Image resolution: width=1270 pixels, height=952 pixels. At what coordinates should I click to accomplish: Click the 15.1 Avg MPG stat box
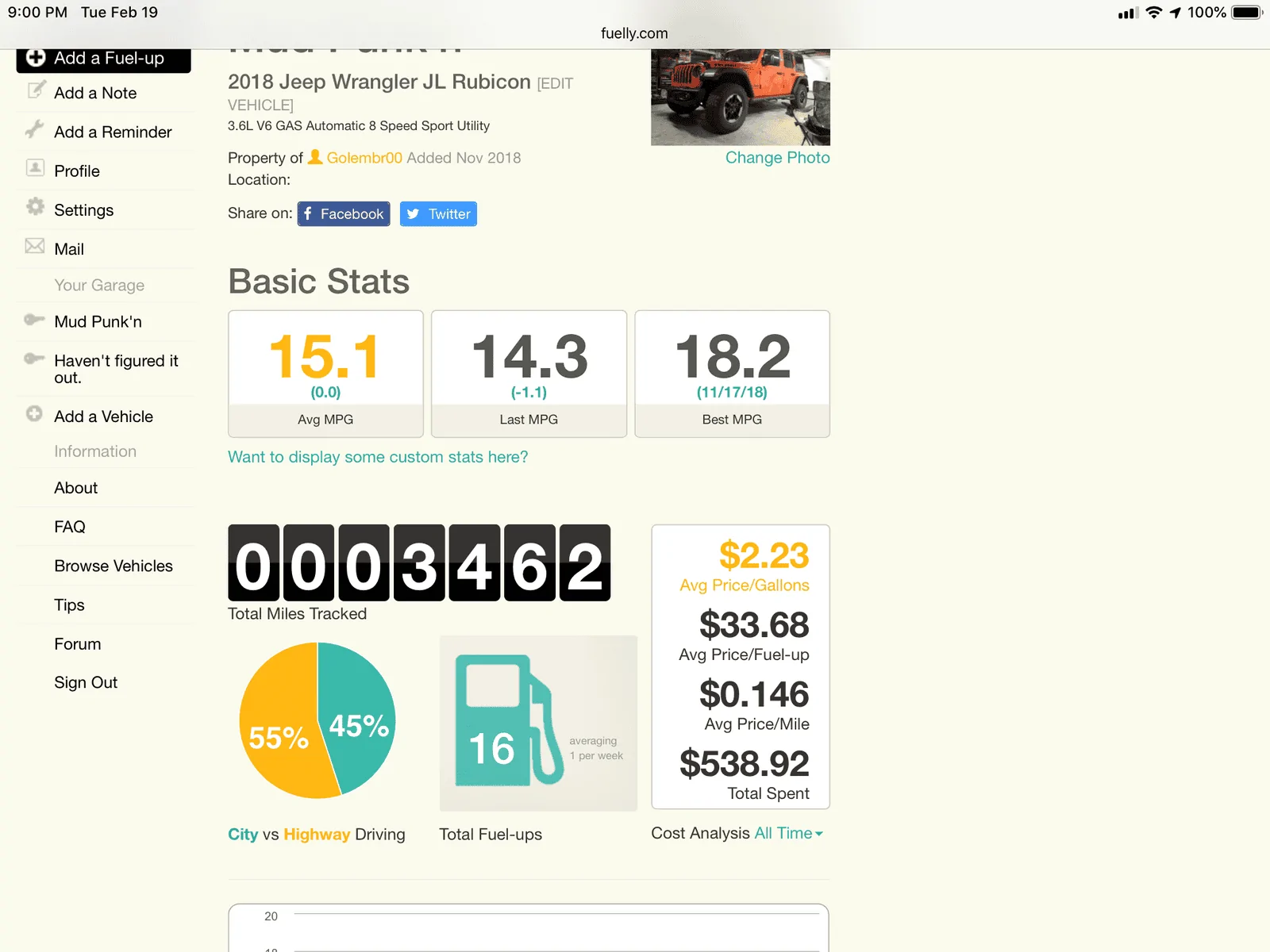325,374
